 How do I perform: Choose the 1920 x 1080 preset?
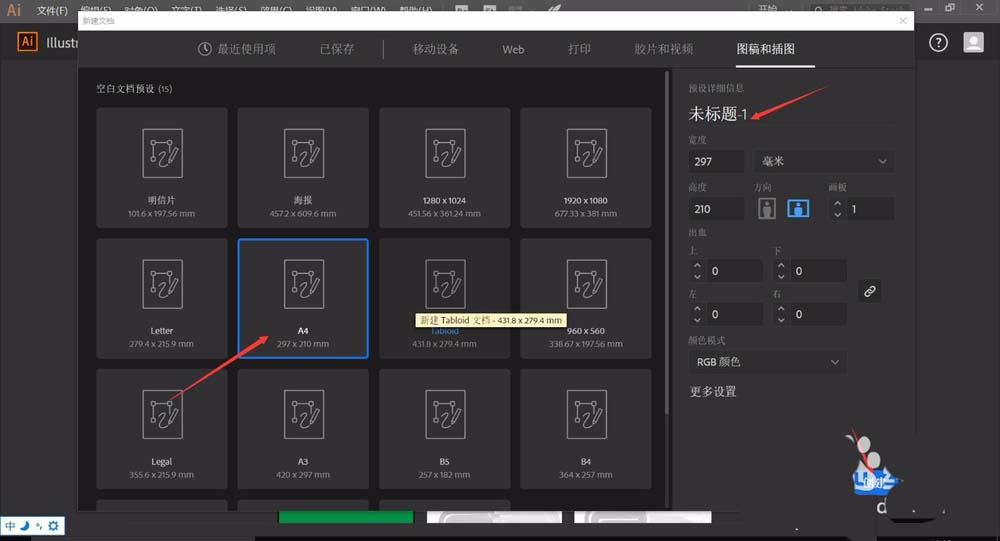585,168
